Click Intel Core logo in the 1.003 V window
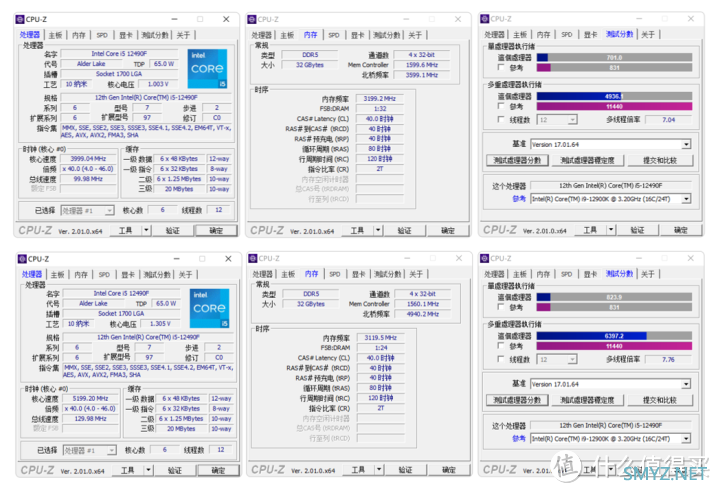This screenshot has width=720, height=493. tap(208, 69)
